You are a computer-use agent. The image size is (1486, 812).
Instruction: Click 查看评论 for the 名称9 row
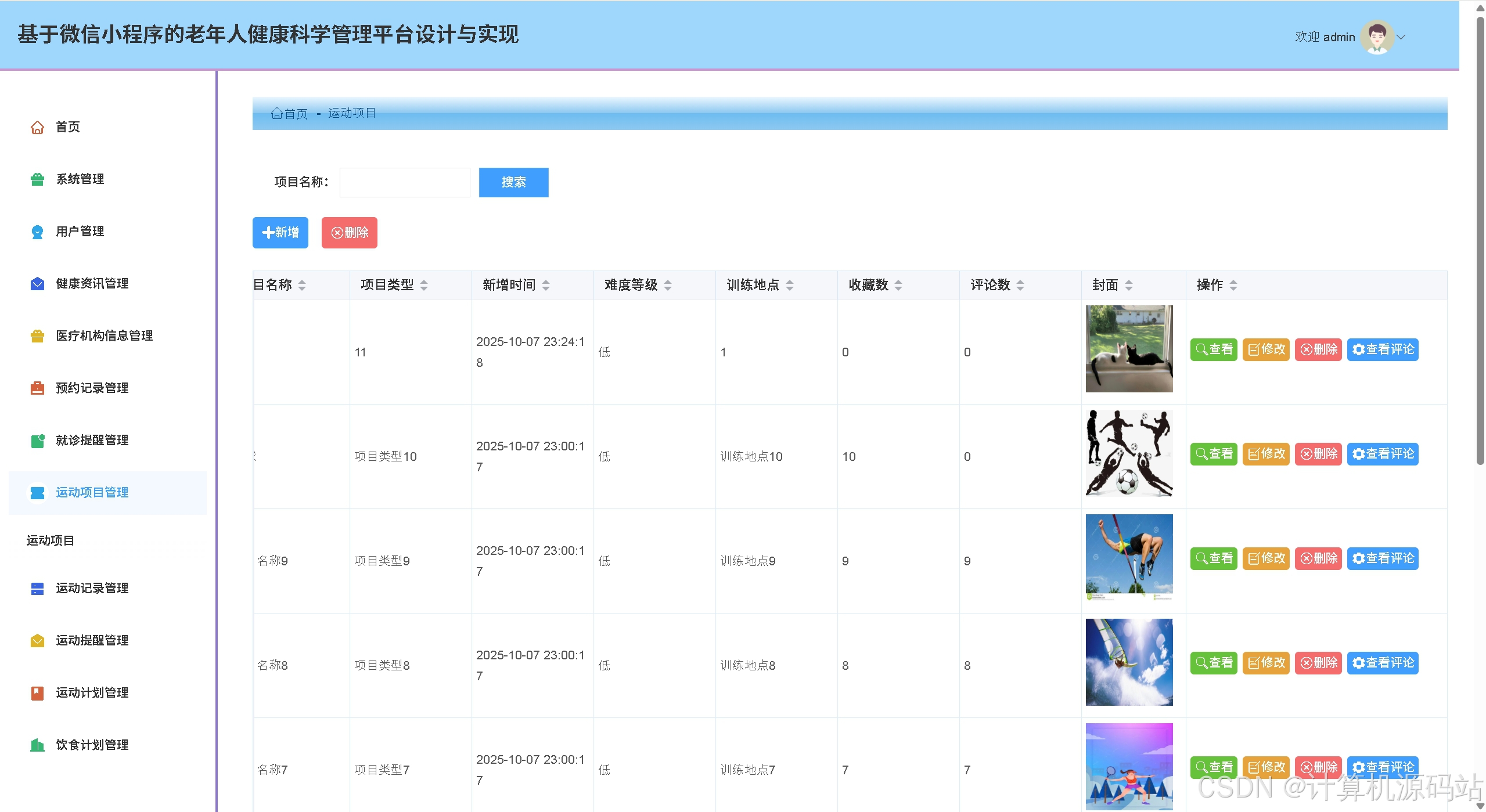click(x=1383, y=558)
